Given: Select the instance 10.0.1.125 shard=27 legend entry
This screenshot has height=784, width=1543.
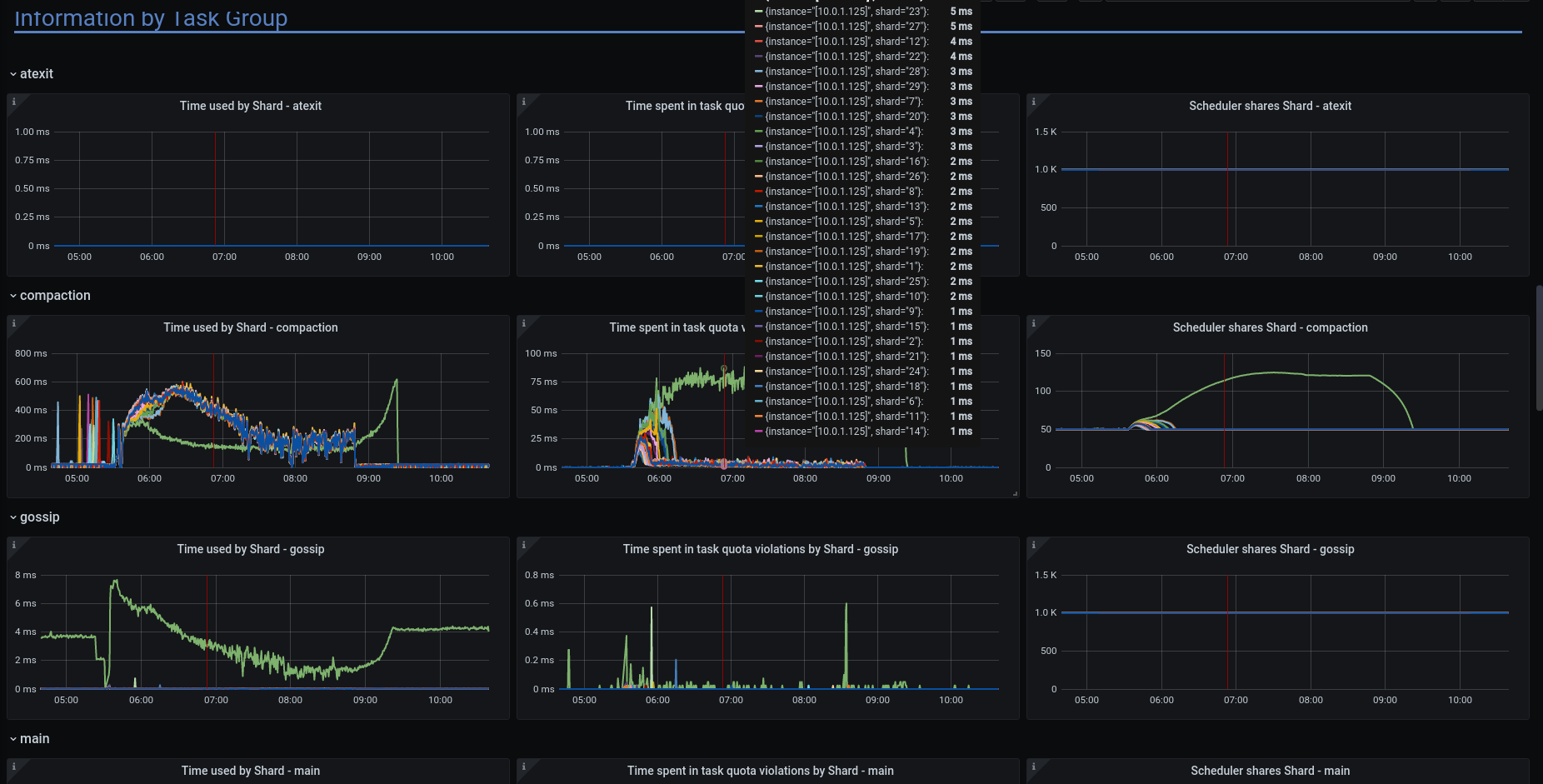Looking at the screenshot, I should point(841,26).
